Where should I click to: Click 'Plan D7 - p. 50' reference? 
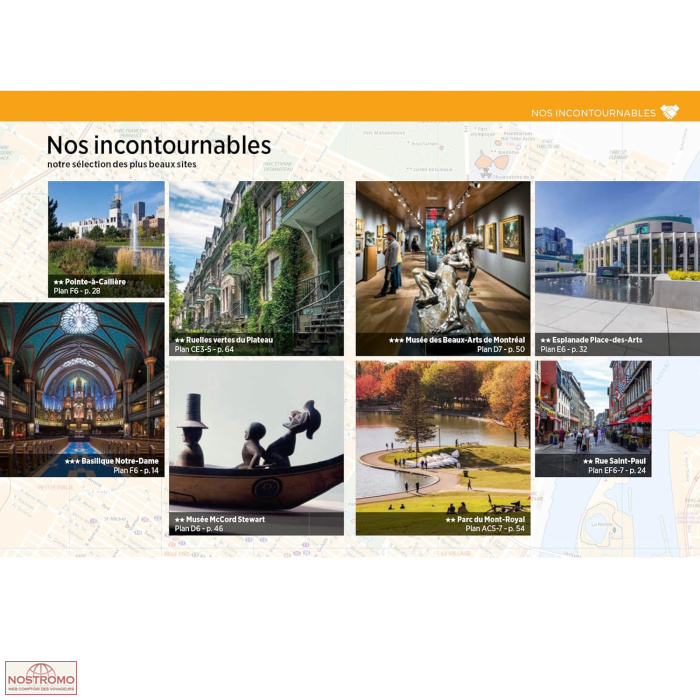tap(501, 350)
